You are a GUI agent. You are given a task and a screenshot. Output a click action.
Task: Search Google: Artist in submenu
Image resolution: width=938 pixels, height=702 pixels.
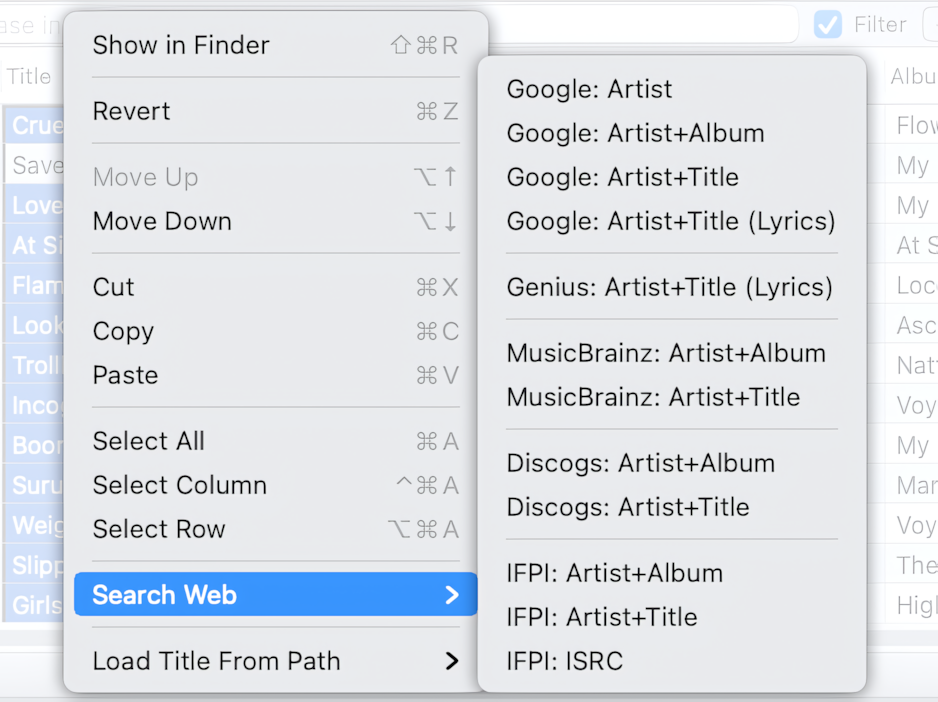(x=589, y=89)
